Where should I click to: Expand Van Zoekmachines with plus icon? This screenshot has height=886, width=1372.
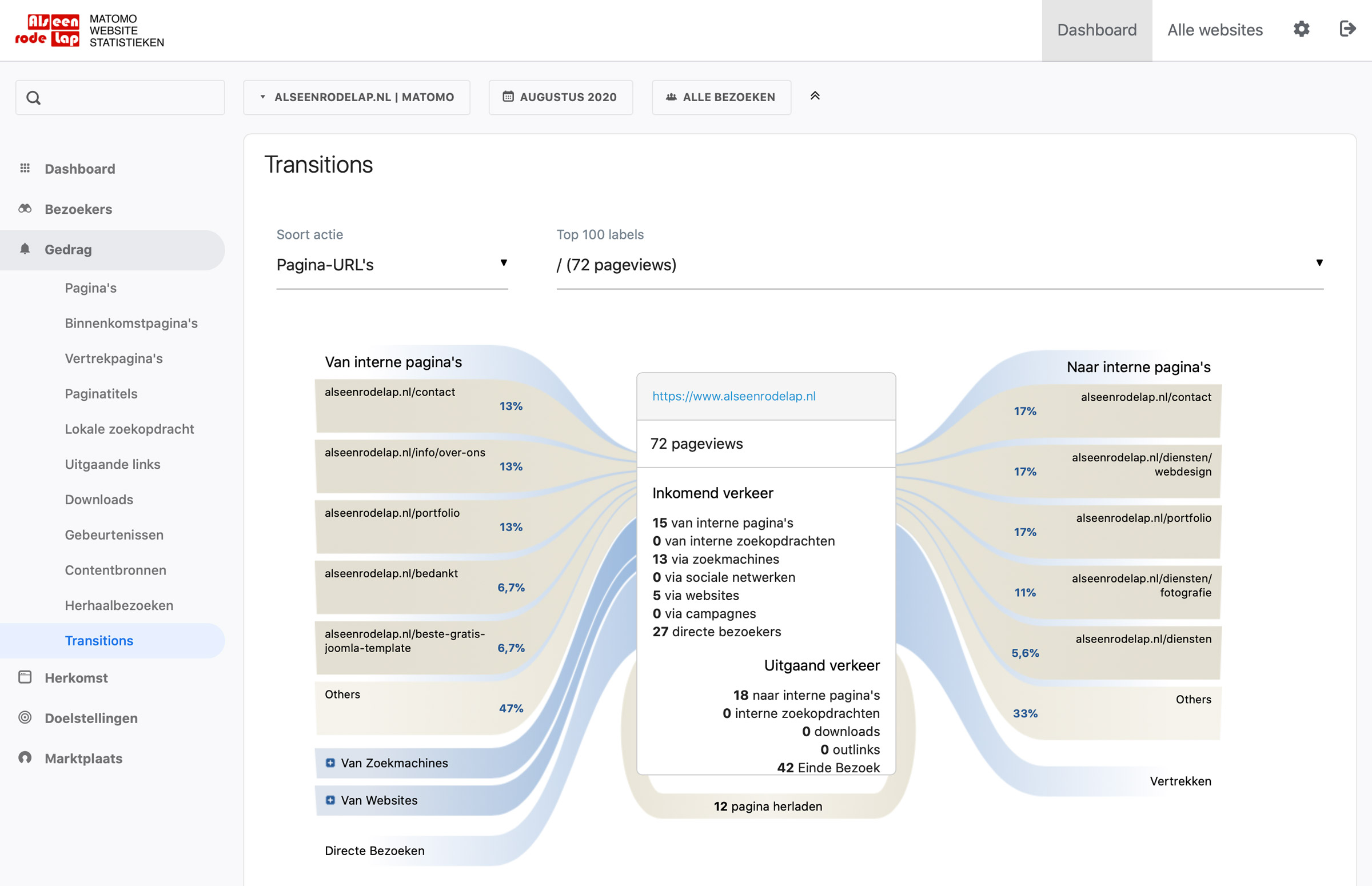coord(330,763)
